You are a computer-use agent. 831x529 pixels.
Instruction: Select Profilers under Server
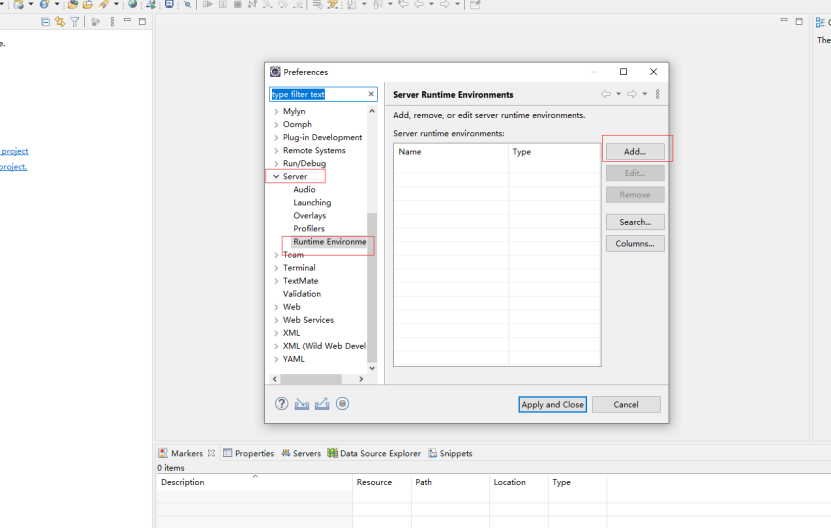tap(309, 228)
